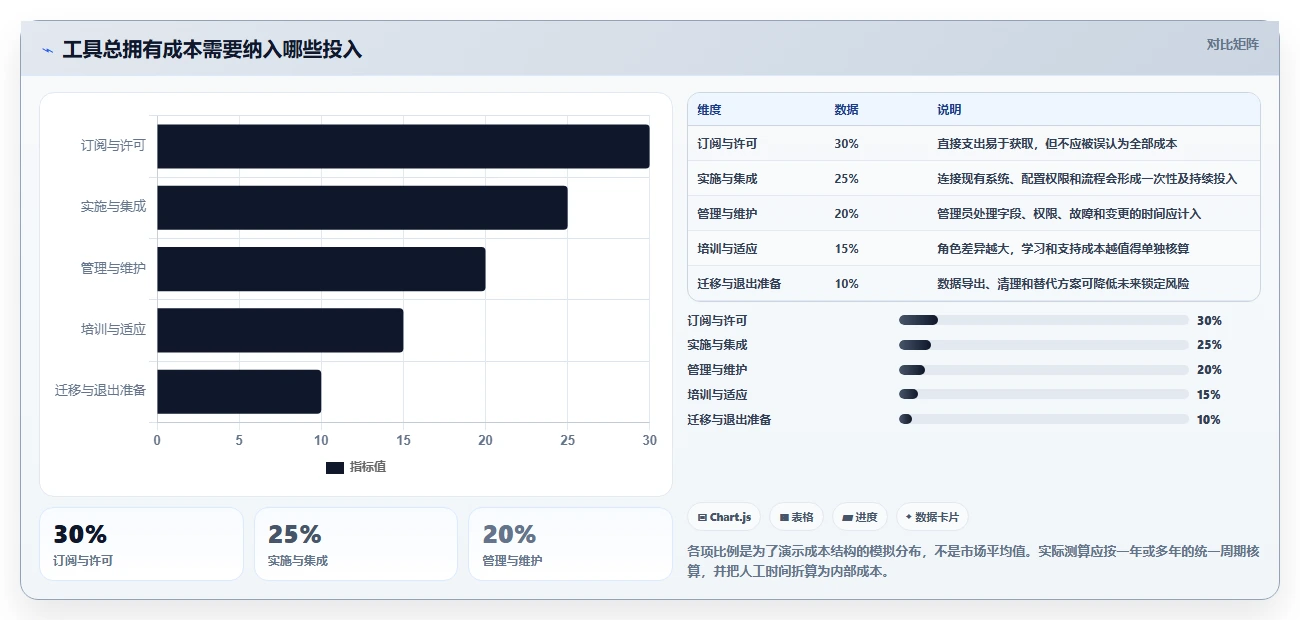This screenshot has height=620, width=1300.
Task: Toggle the 指标值 legend swatch
Action: [x=334, y=467]
